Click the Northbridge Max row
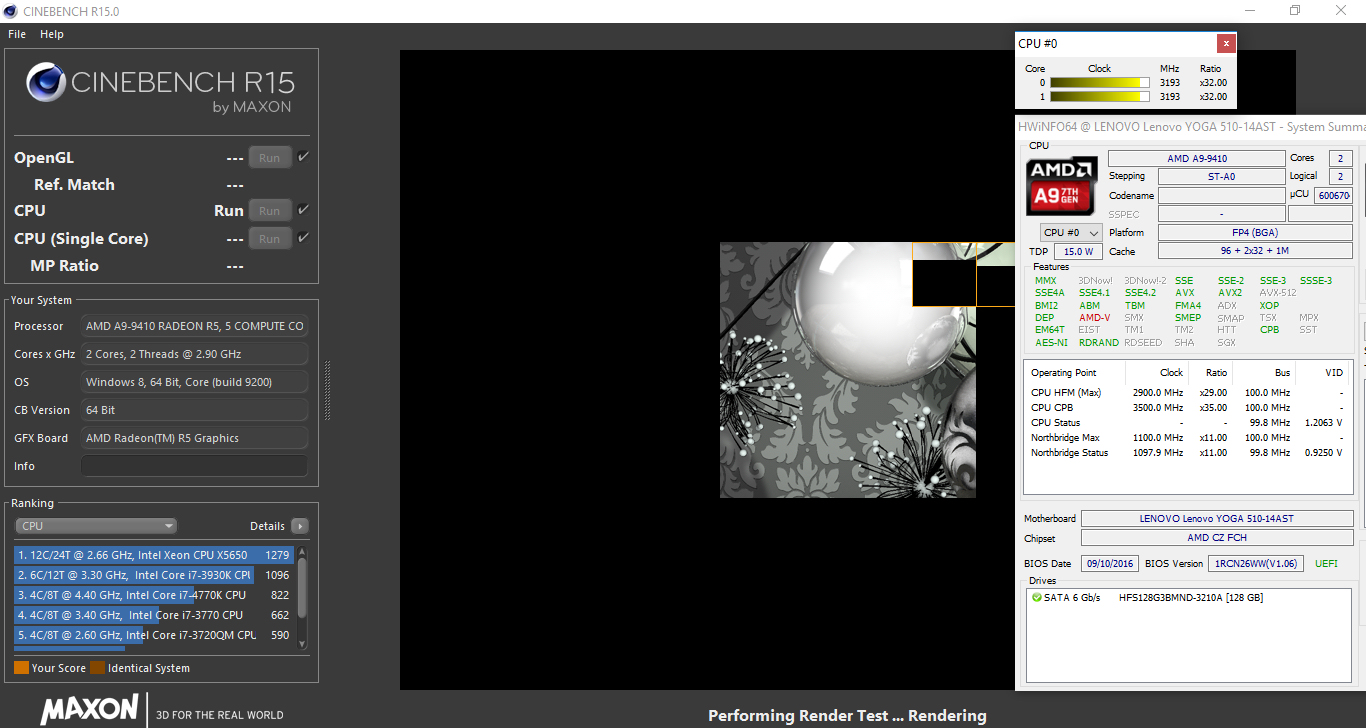The image size is (1366, 728). click(1188, 438)
